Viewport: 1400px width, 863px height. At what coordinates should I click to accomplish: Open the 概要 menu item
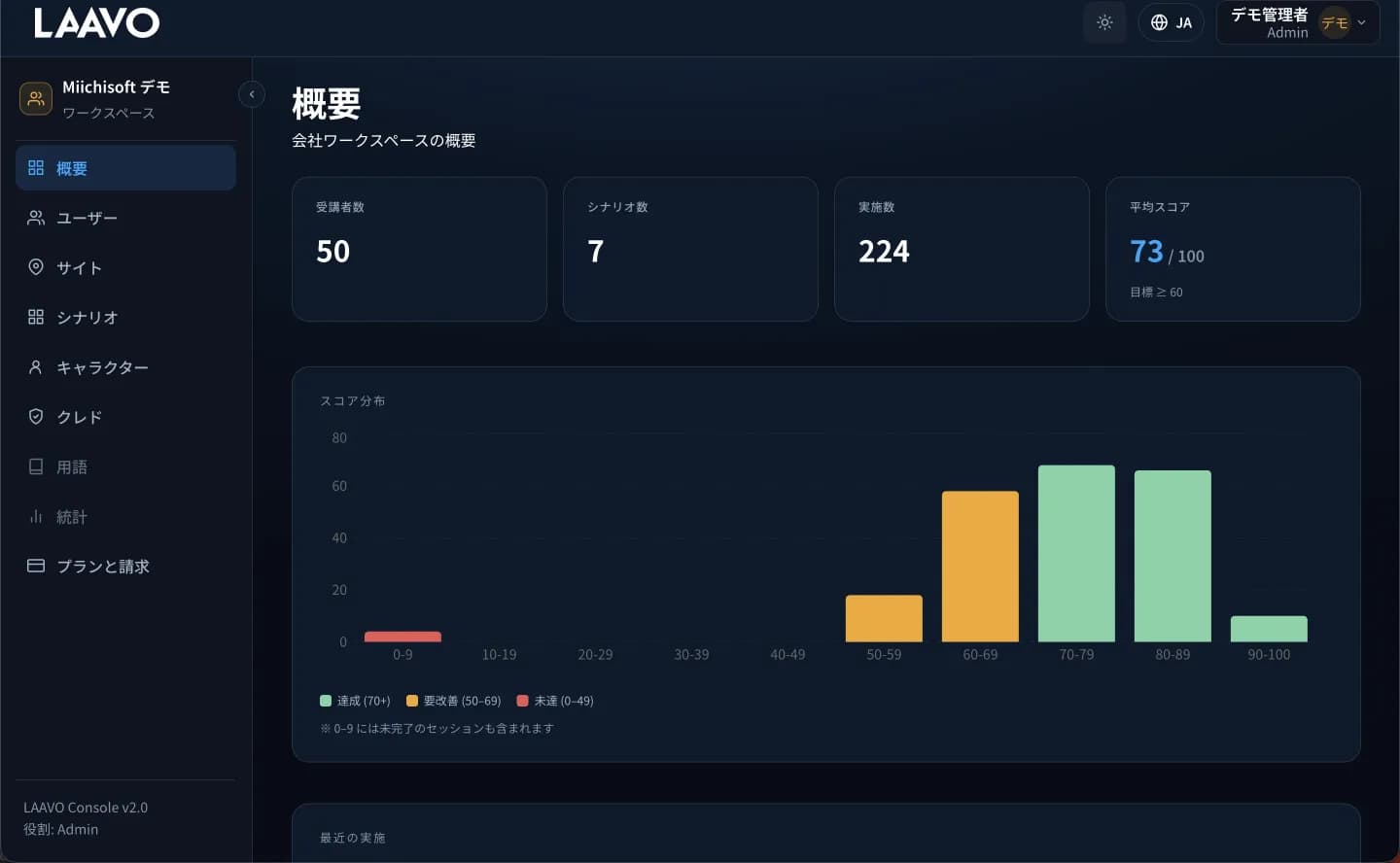125,168
